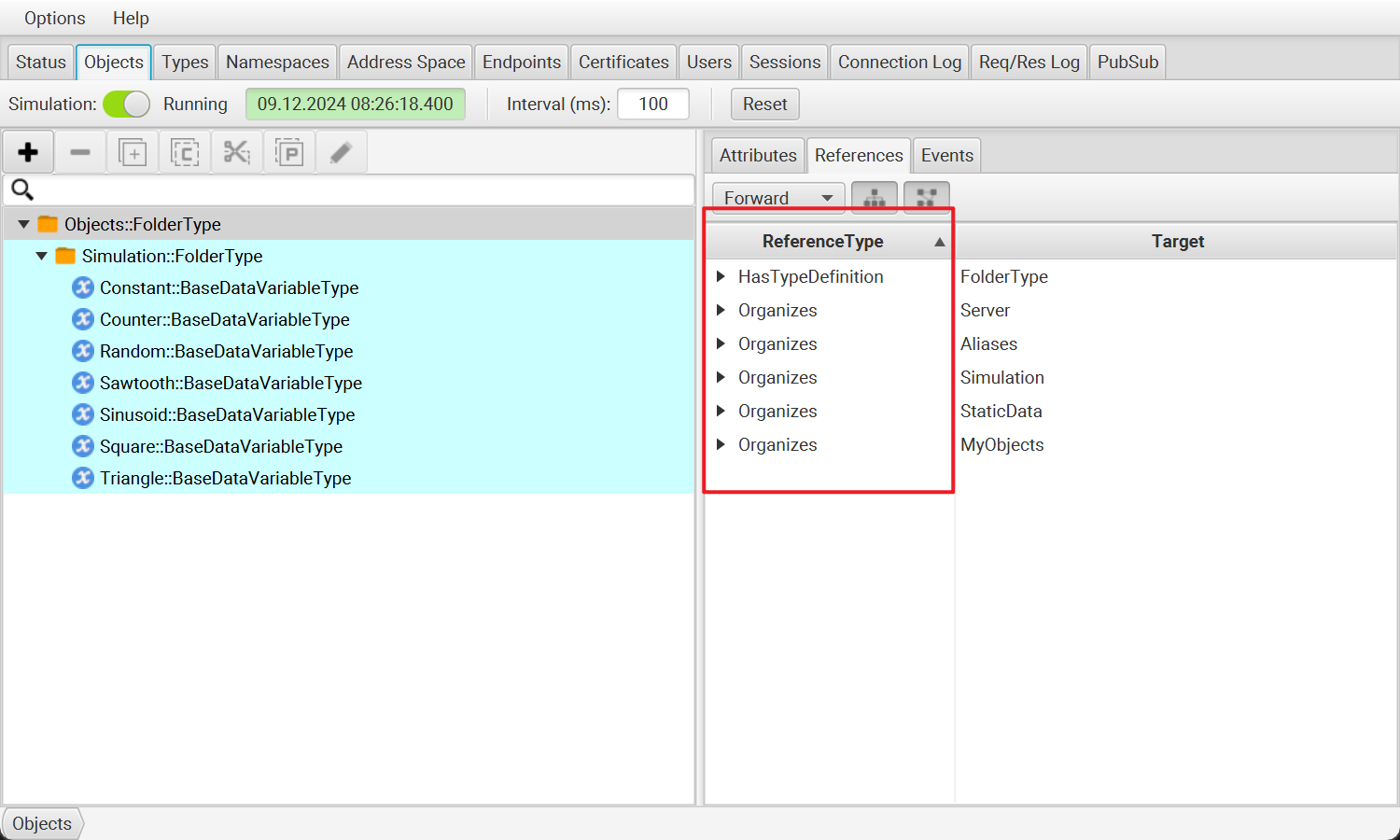
Task: Show the Req/Res Log tab
Action: coord(1029,62)
